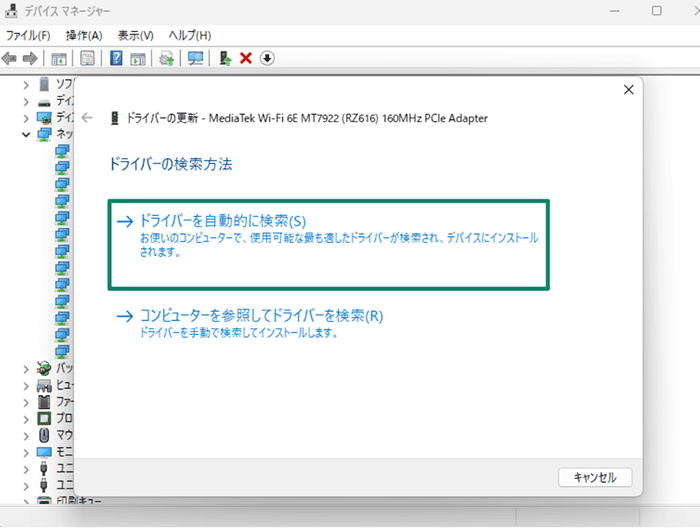Image resolution: width=700 pixels, height=528 pixels.
Task: Close the driver update dialog with X
Action: (x=629, y=90)
